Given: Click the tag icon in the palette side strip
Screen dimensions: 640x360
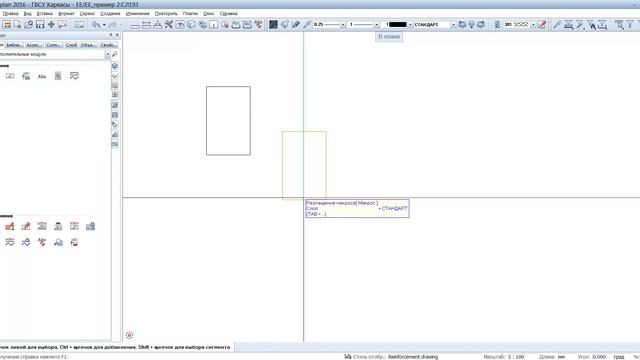Looking at the screenshot, I should click(115, 124).
